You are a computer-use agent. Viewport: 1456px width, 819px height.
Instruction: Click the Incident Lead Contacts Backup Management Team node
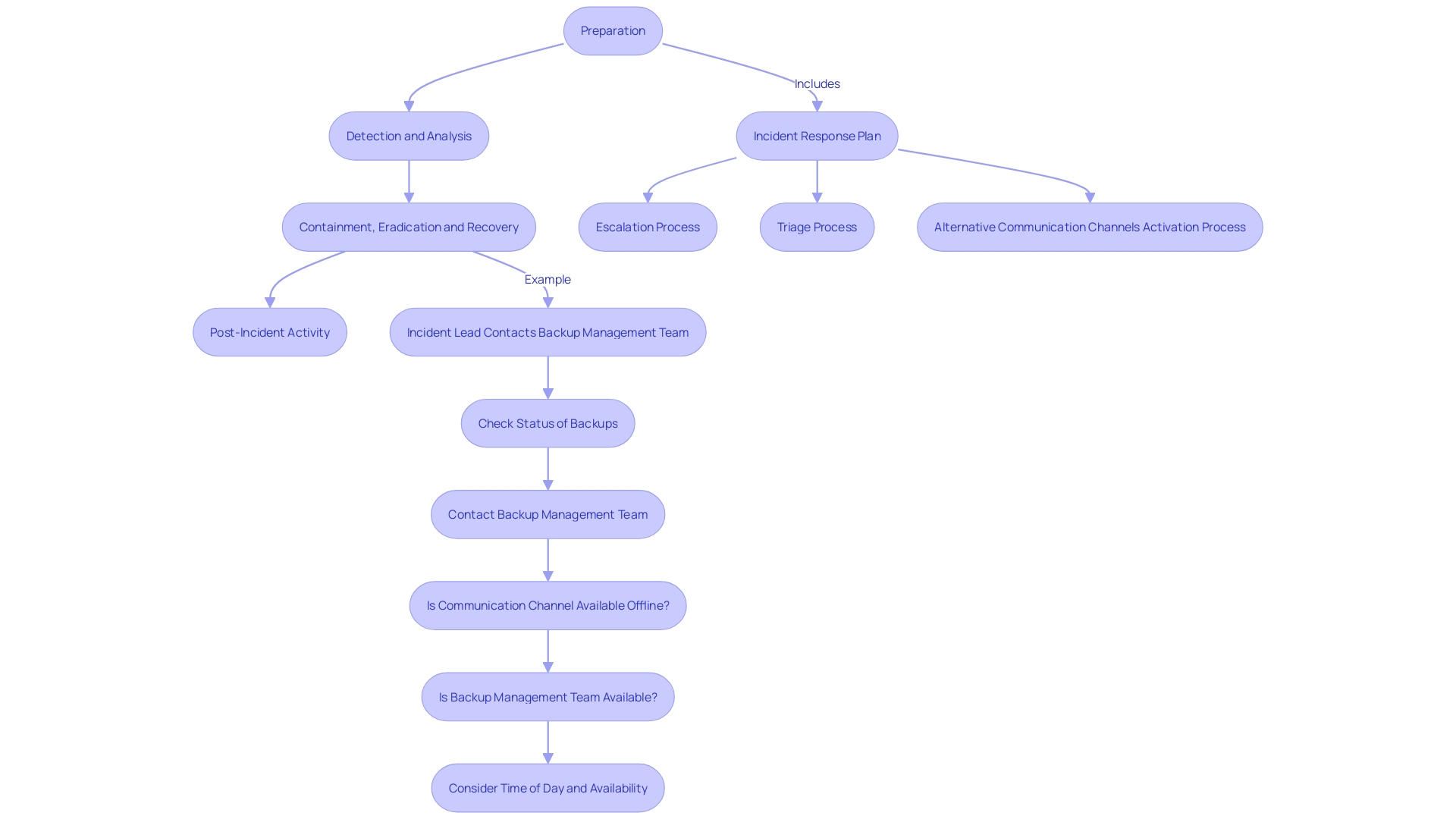coord(548,332)
